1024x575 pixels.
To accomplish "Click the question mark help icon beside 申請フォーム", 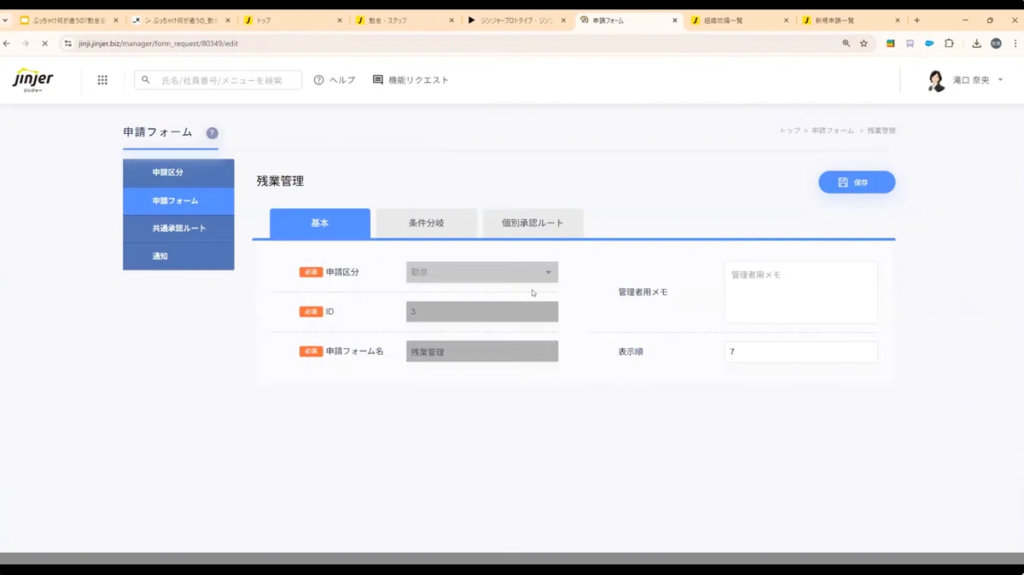I will 212,133.
